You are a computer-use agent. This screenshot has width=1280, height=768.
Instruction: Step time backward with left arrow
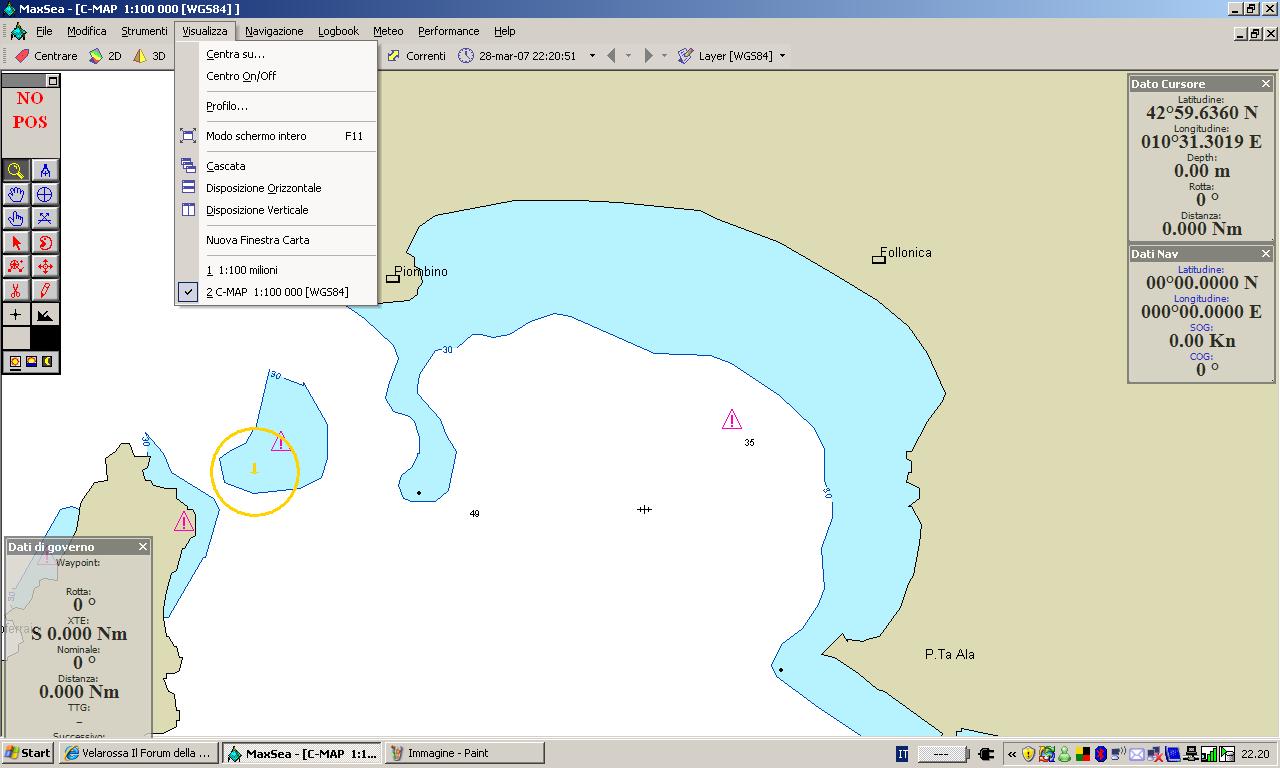click(x=611, y=56)
